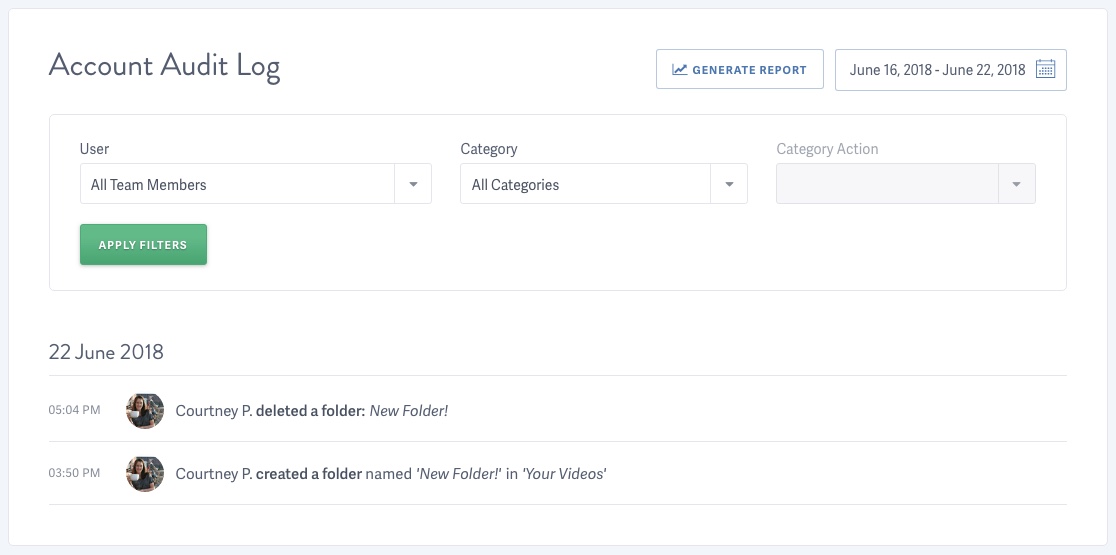Click the 'deleted a folder: New Folder!' entry text
The height and width of the screenshot is (555, 1116).
[352, 411]
